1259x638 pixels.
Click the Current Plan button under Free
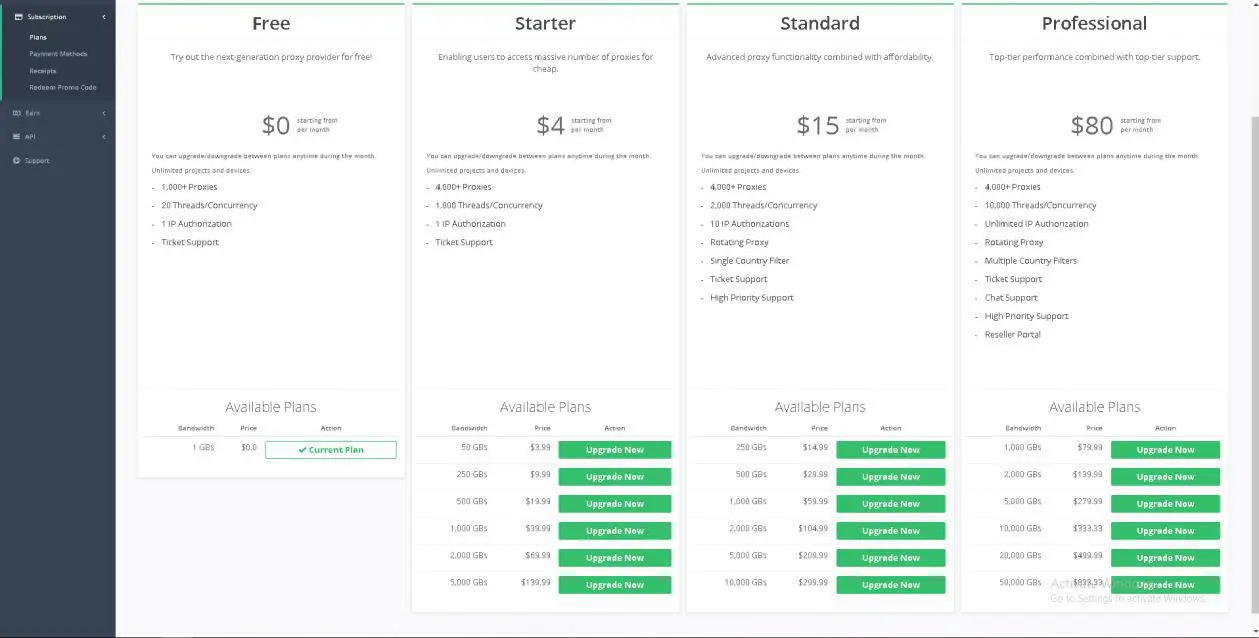(x=330, y=450)
